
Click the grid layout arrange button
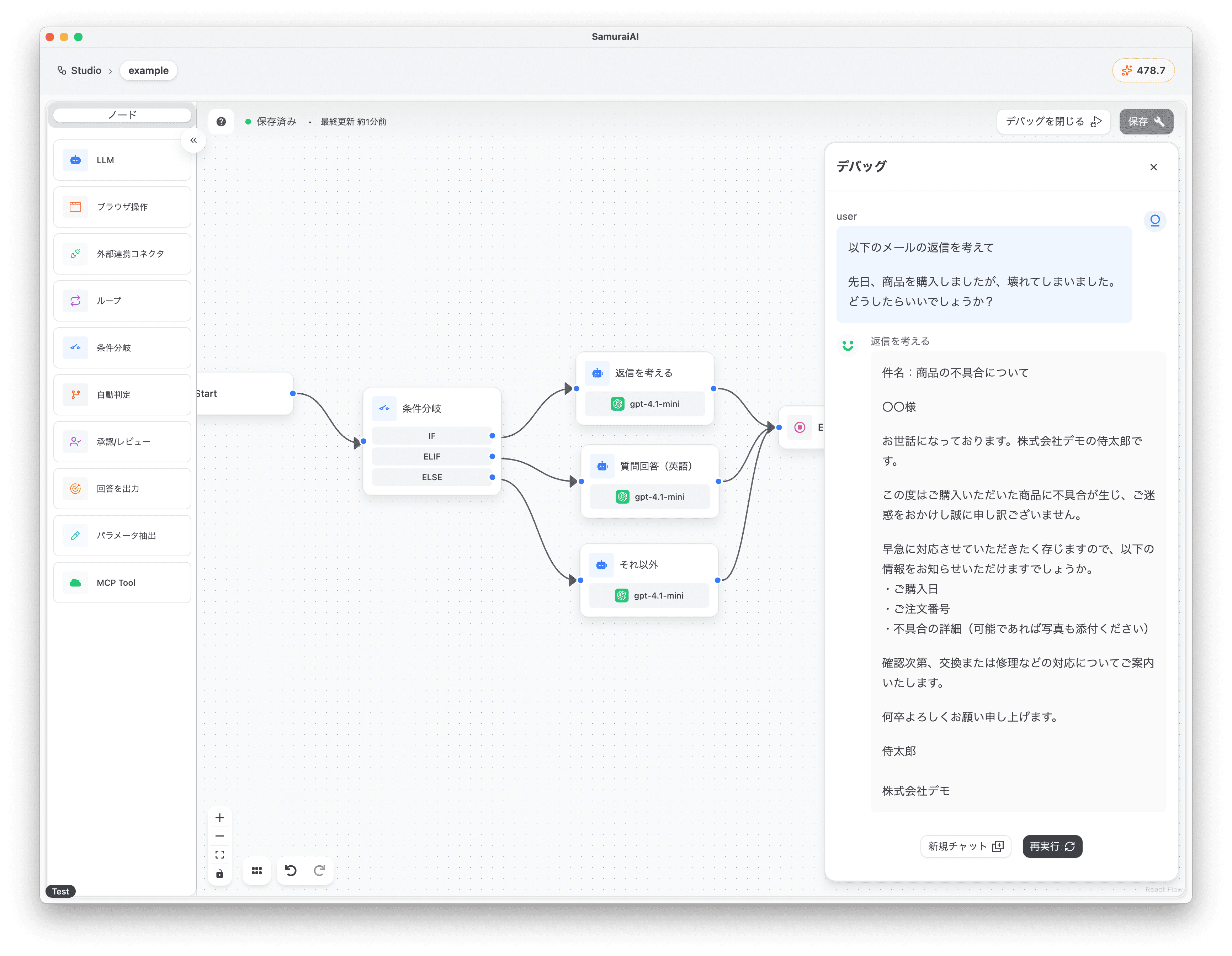257,871
